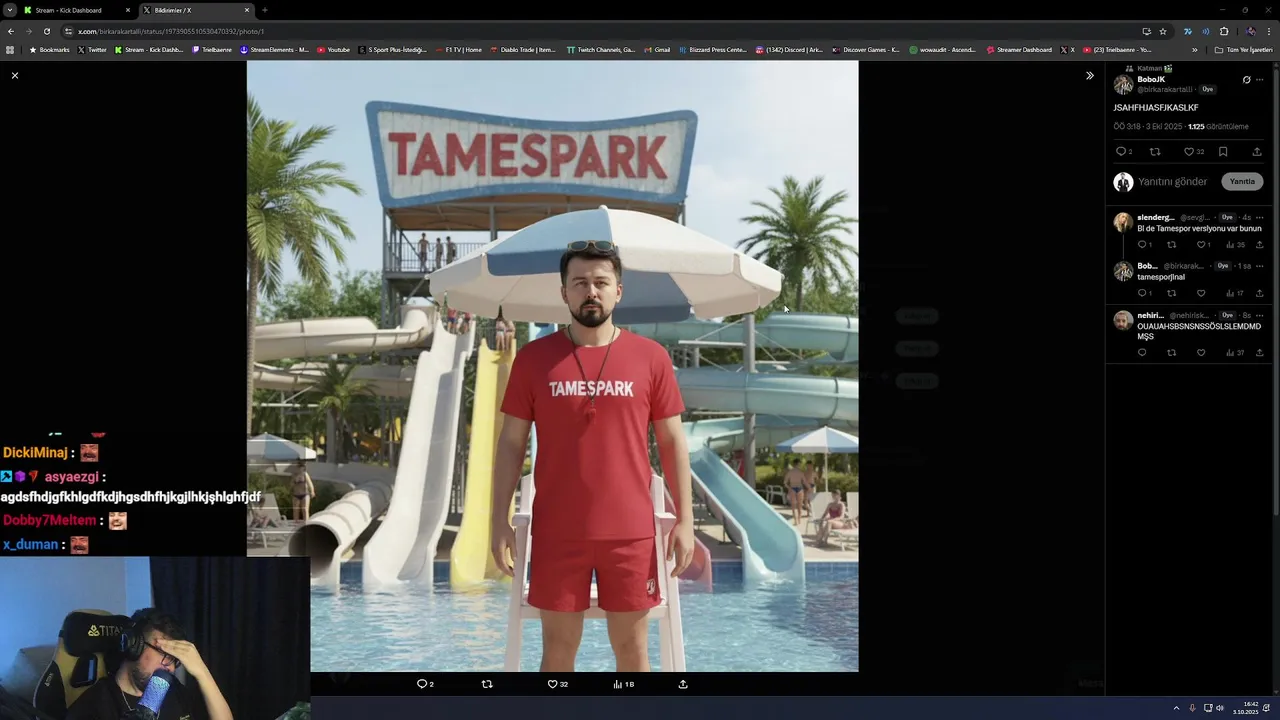Screen dimensions: 1280x720
Task: Open Twitter bookmark in bookmarks bar
Action: 92,49
